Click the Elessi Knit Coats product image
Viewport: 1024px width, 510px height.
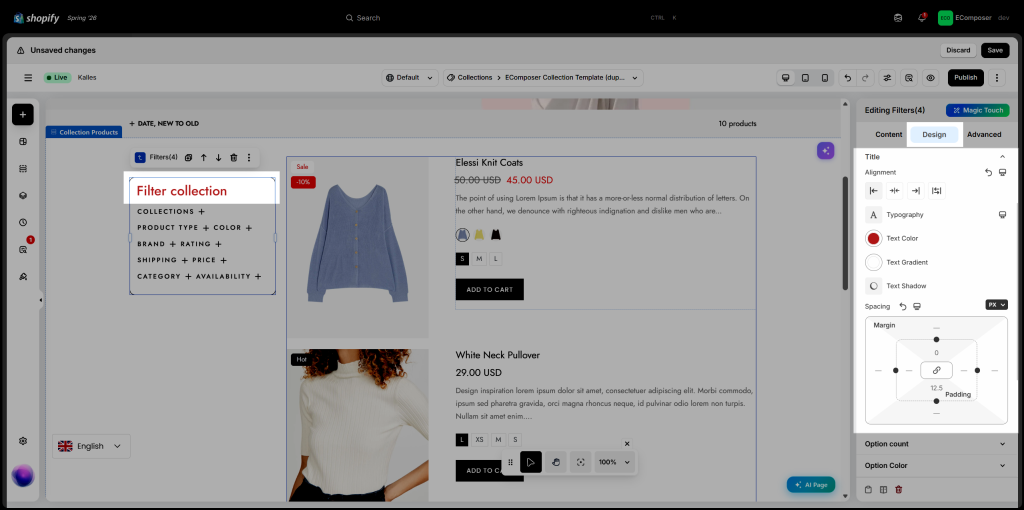point(357,247)
